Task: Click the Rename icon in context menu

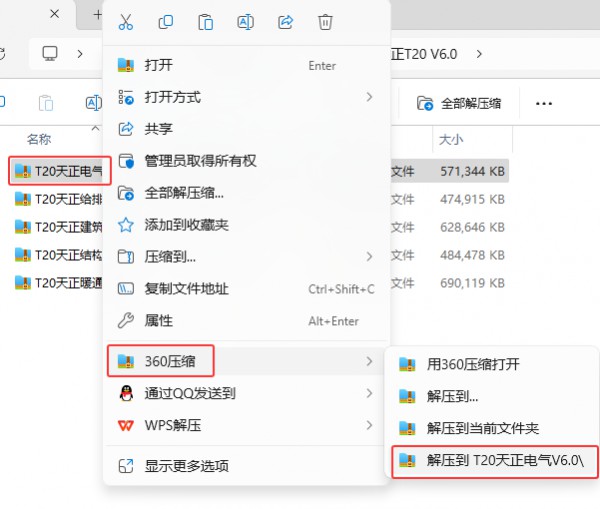Action: (245, 22)
